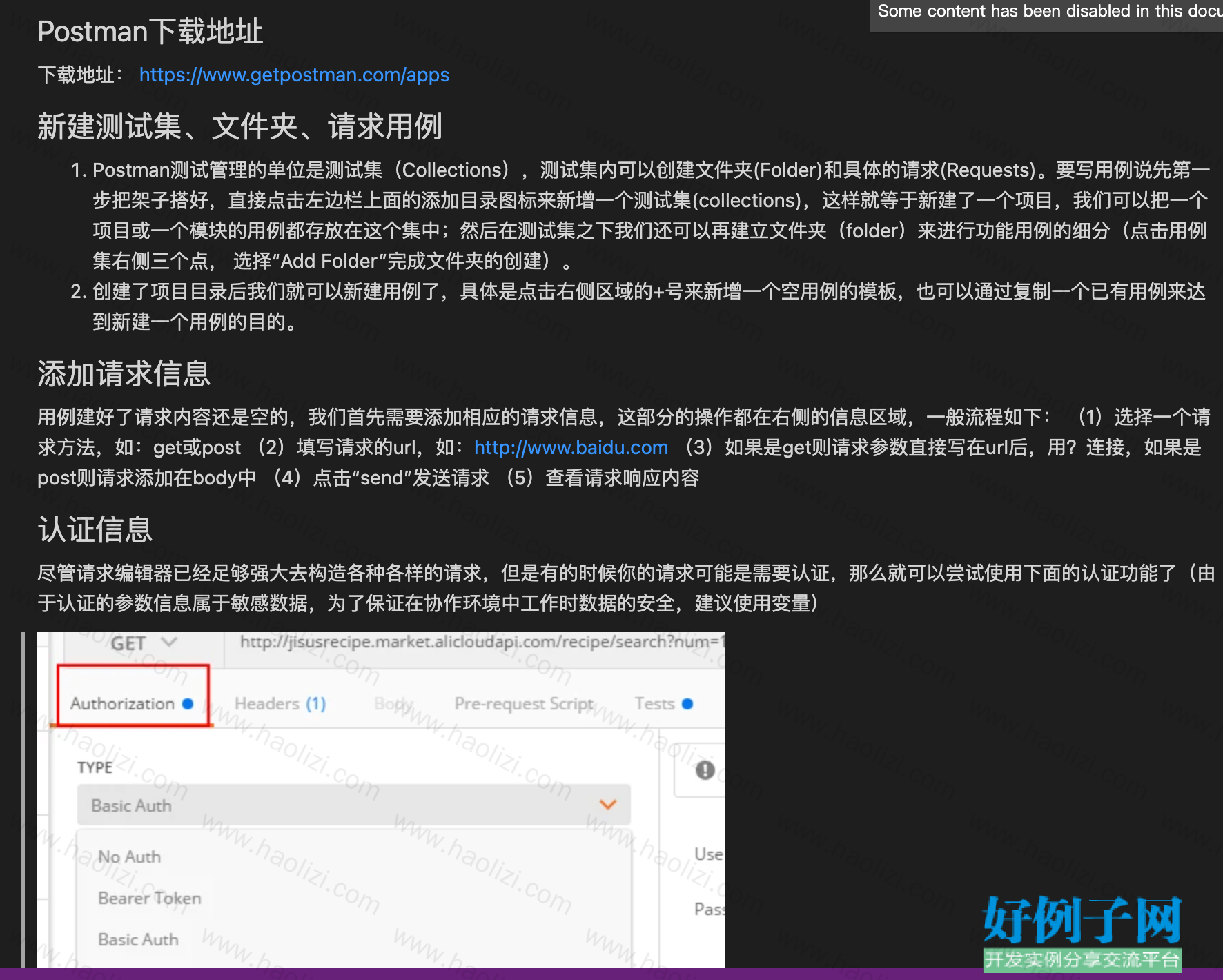Open the getpostman.com/apps download link
This screenshot has height=980, width=1223.
click(294, 75)
